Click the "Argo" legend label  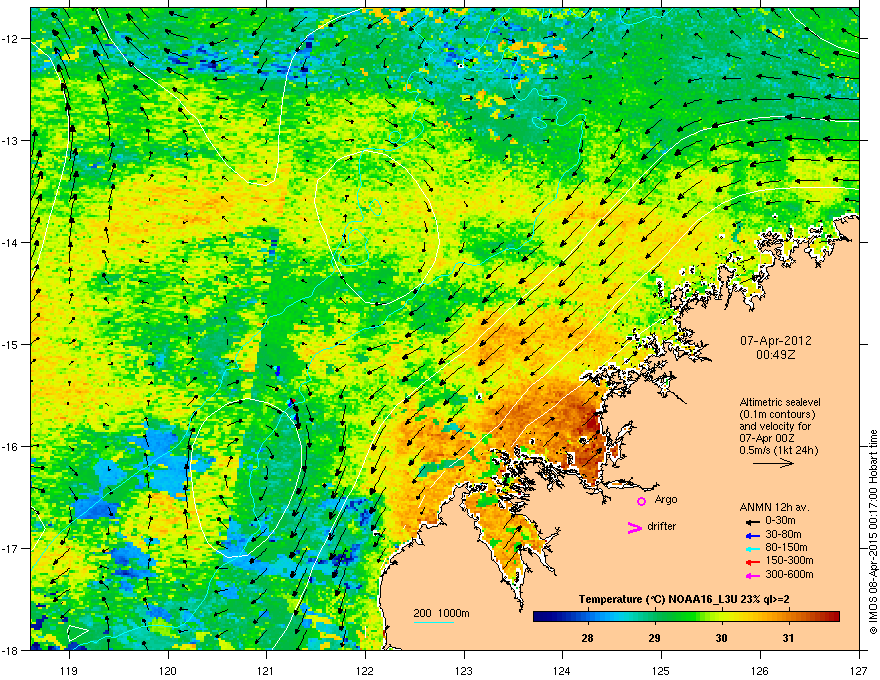point(666,499)
